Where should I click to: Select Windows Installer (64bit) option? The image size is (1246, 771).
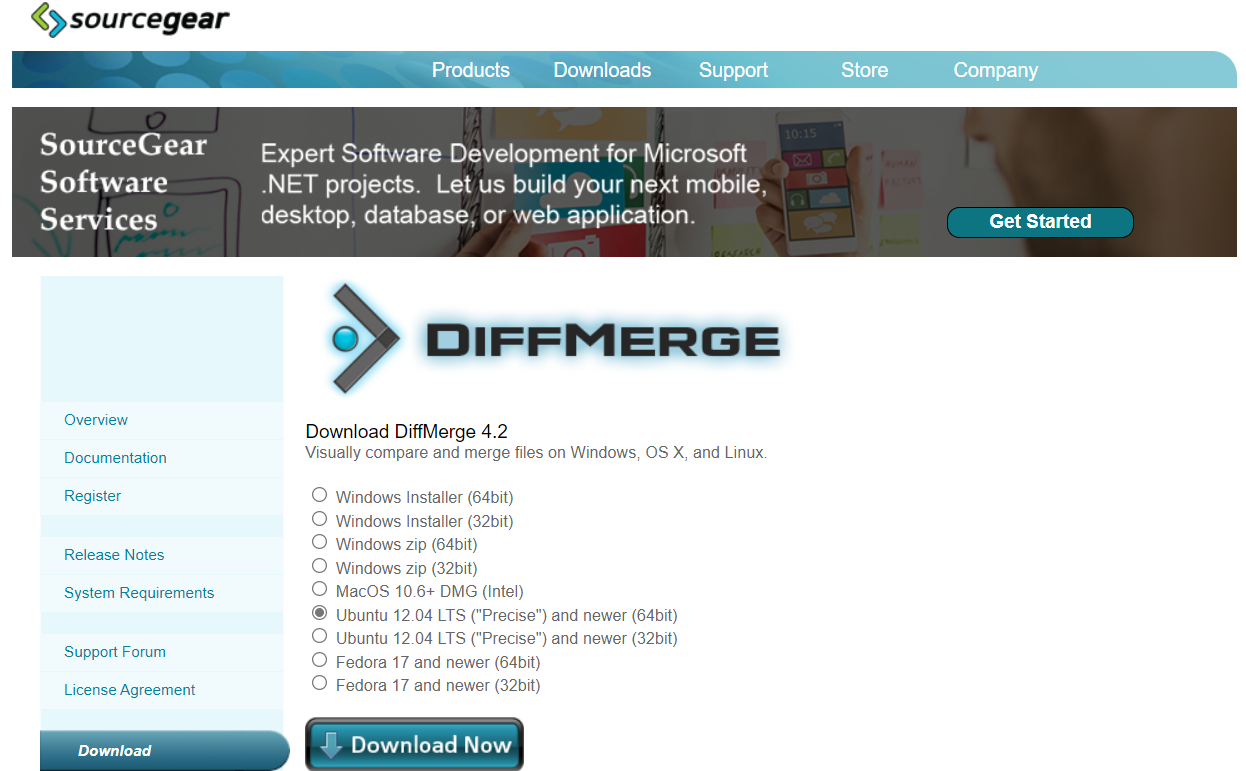tap(319, 494)
